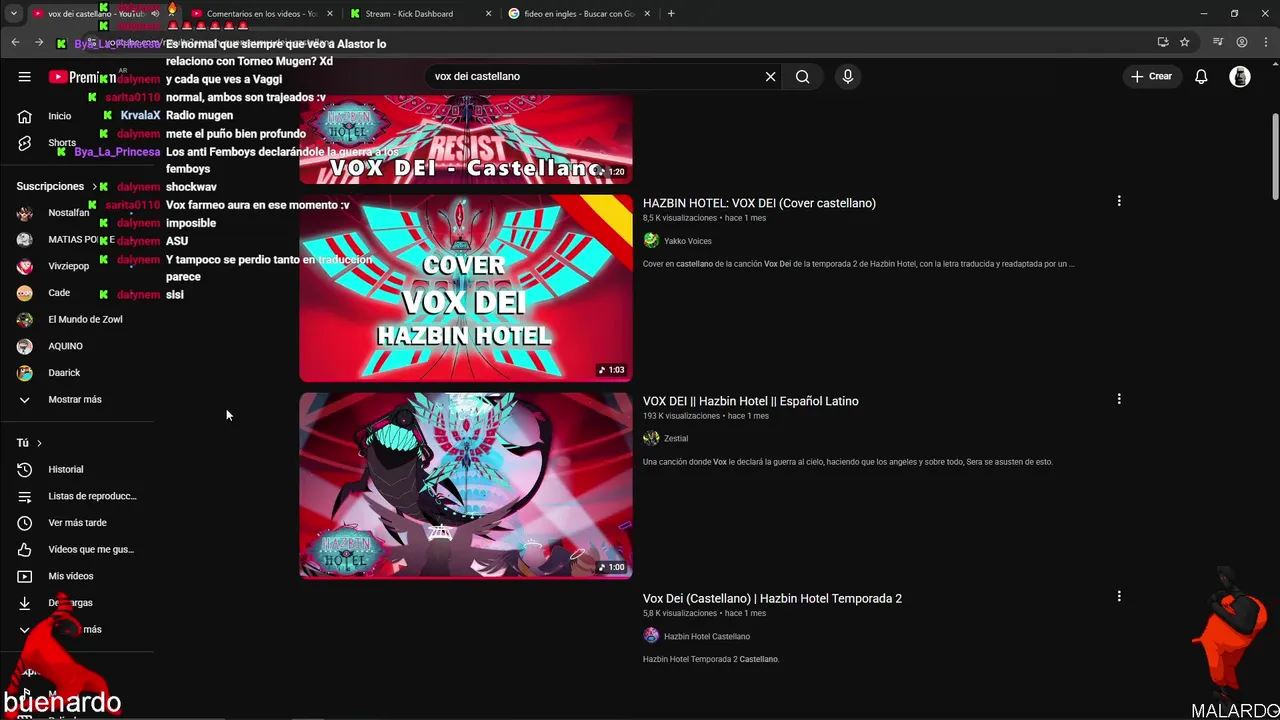Click the Hazbin Hotel Castellano channel avatar
Viewport: 1280px width, 720px height.
tap(651, 636)
